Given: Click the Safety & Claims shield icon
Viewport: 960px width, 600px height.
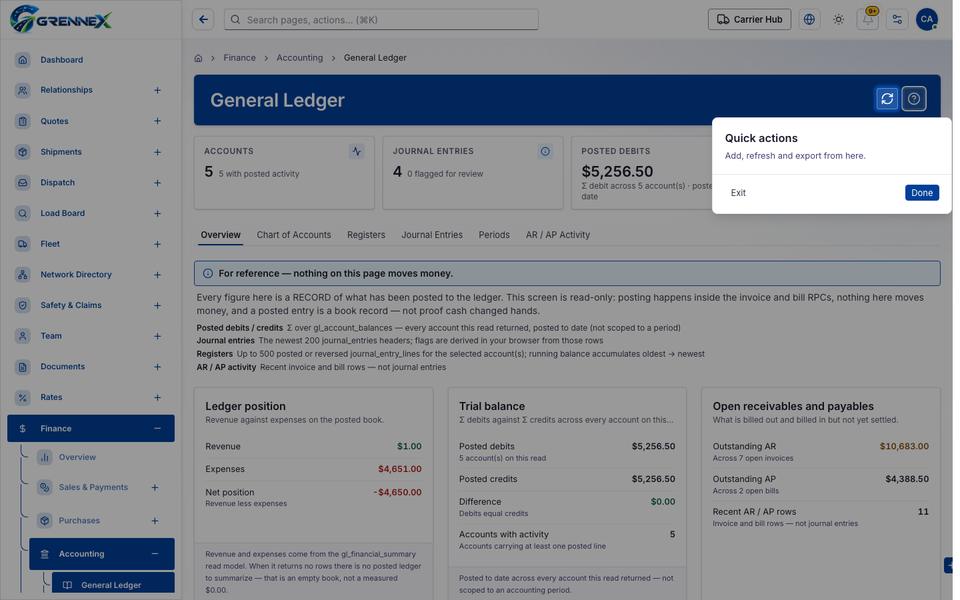Looking at the screenshot, I should (x=23, y=305).
